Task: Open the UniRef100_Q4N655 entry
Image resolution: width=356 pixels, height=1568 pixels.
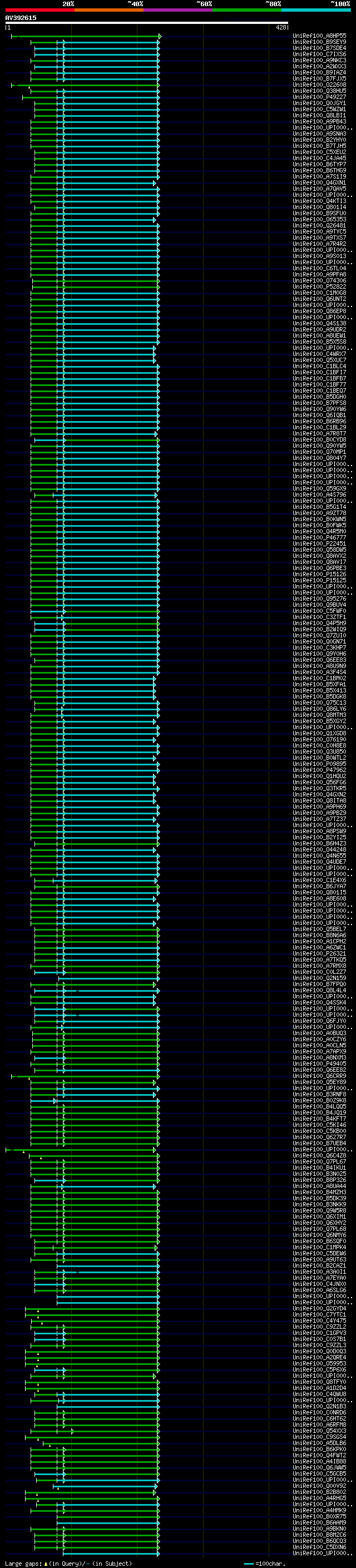Action: (x=319, y=855)
